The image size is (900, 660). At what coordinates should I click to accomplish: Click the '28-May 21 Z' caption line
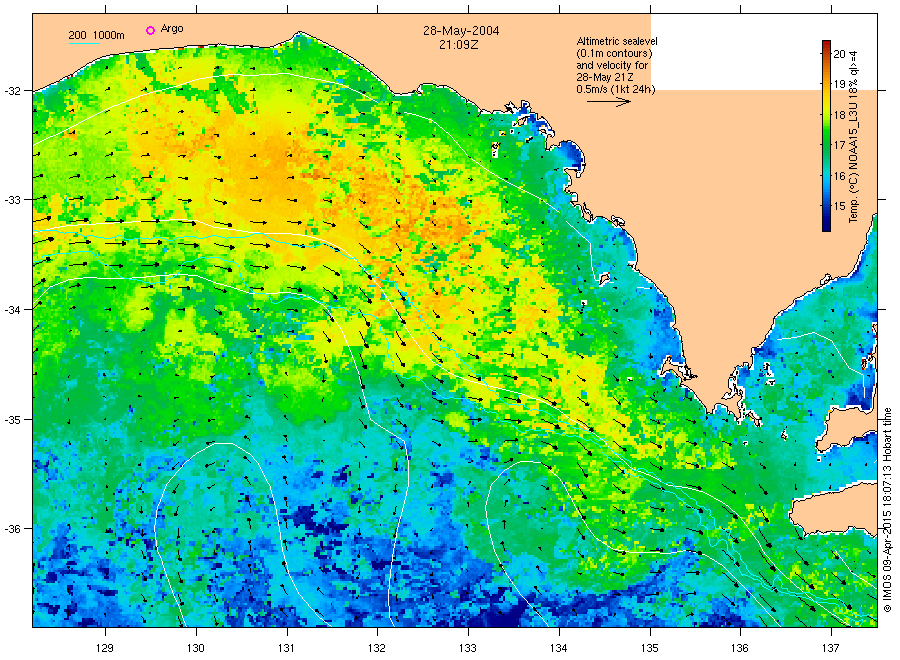point(605,77)
